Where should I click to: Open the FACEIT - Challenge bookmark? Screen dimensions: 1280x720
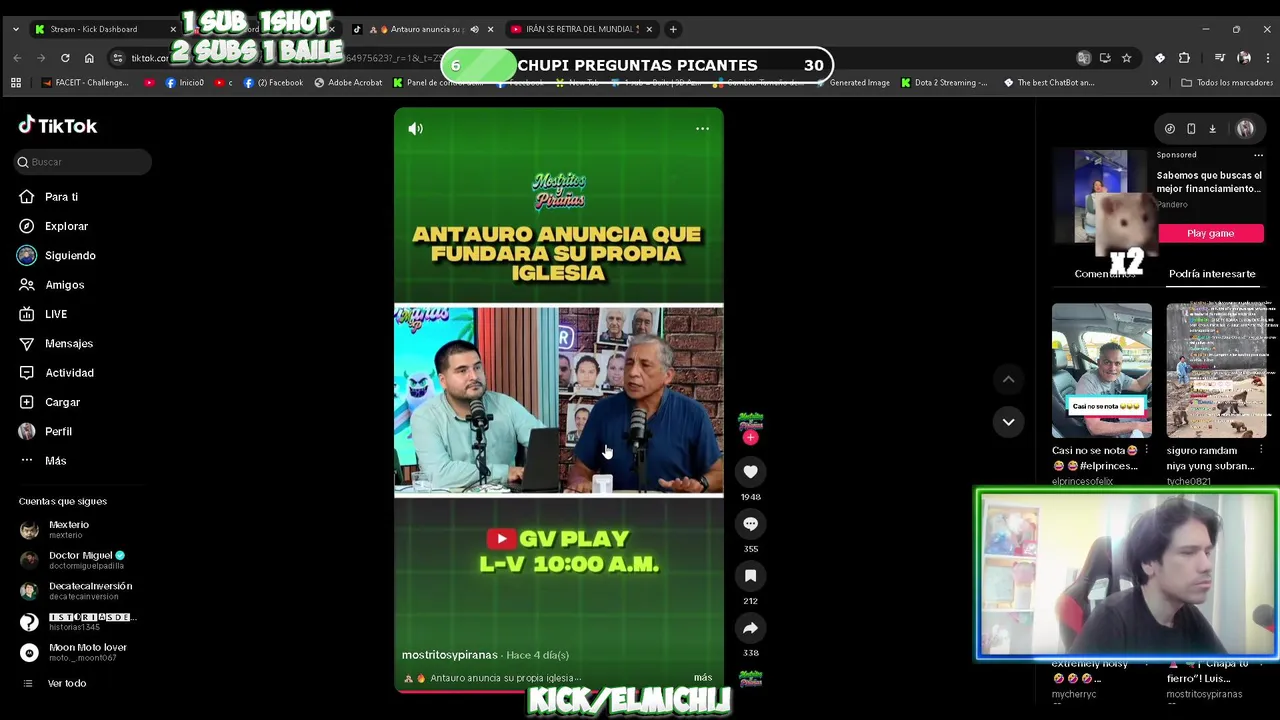[85, 83]
